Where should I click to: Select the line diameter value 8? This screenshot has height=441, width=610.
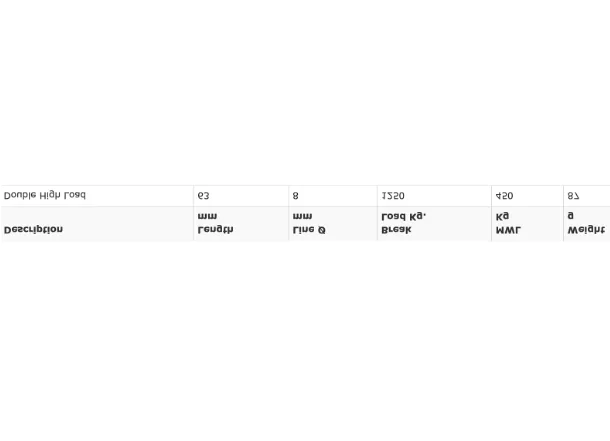click(295, 196)
